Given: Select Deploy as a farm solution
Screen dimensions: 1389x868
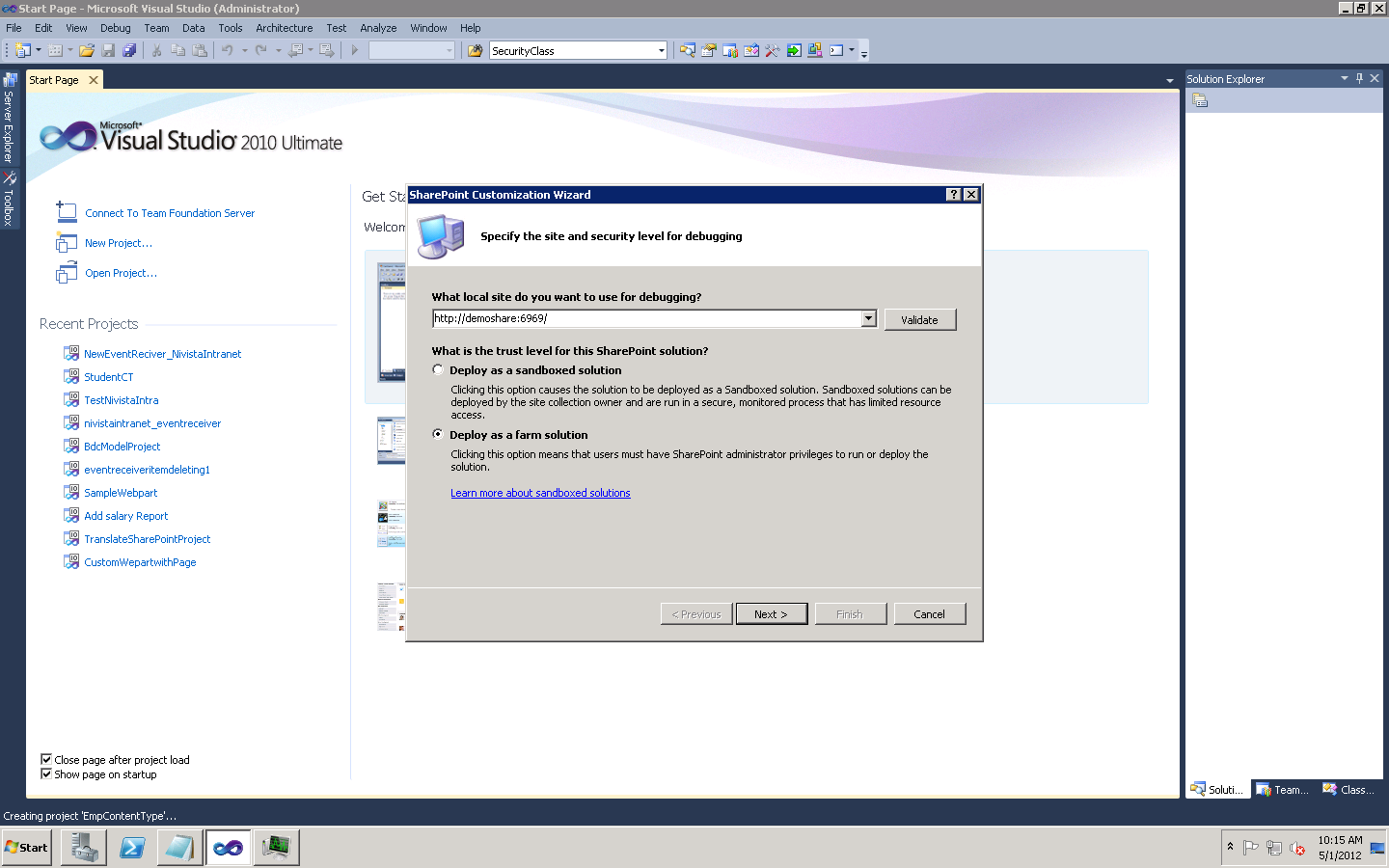Looking at the screenshot, I should tap(438, 434).
